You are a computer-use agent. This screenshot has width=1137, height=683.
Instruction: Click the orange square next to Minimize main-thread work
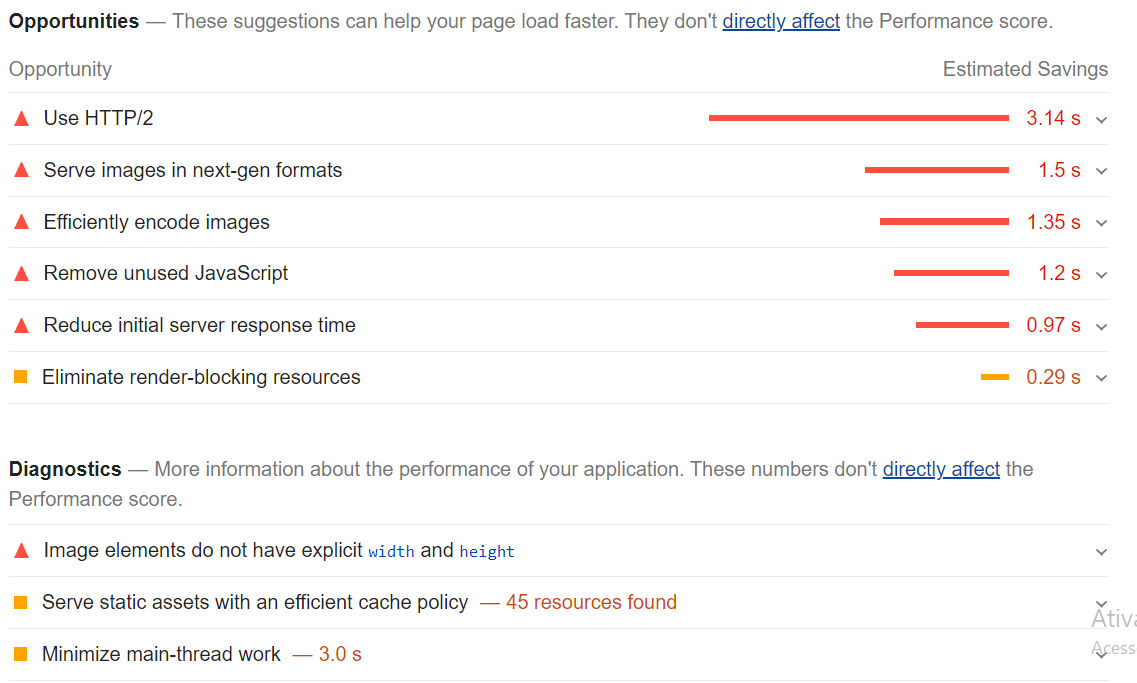coord(21,654)
